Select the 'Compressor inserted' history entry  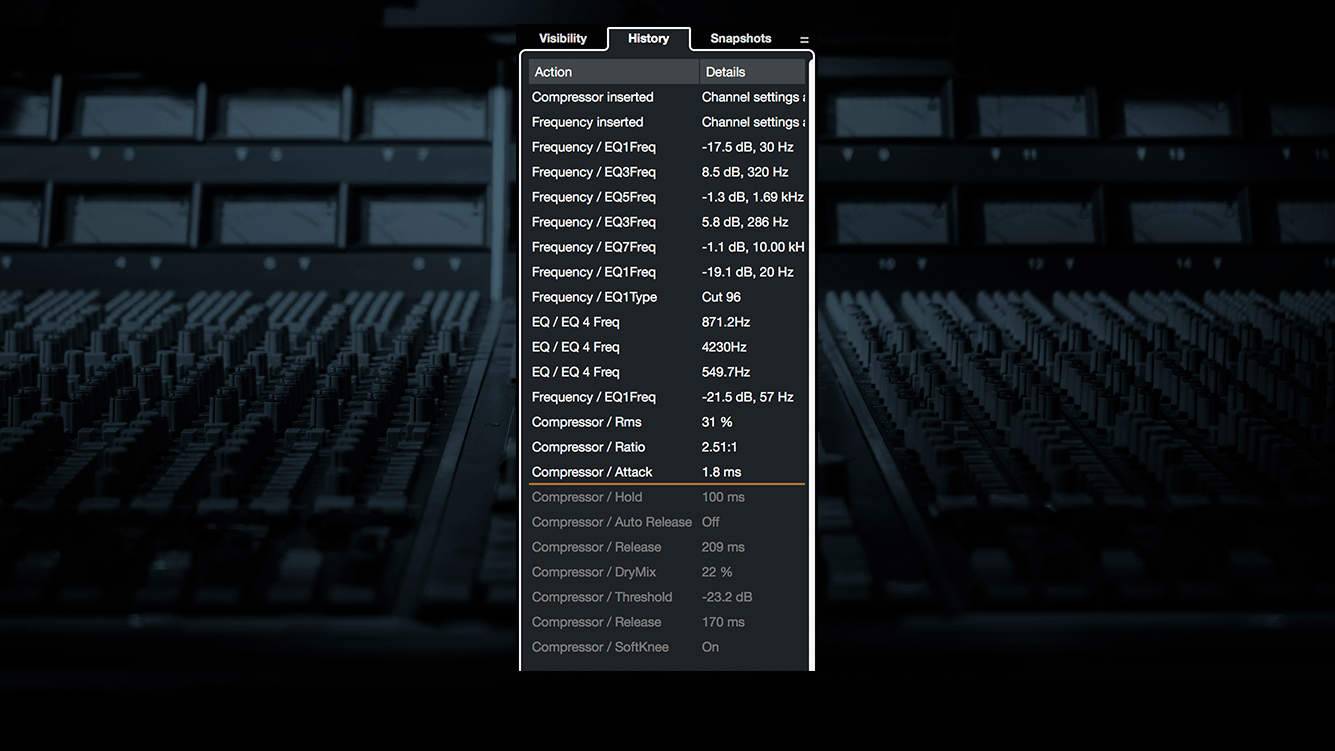coord(667,97)
